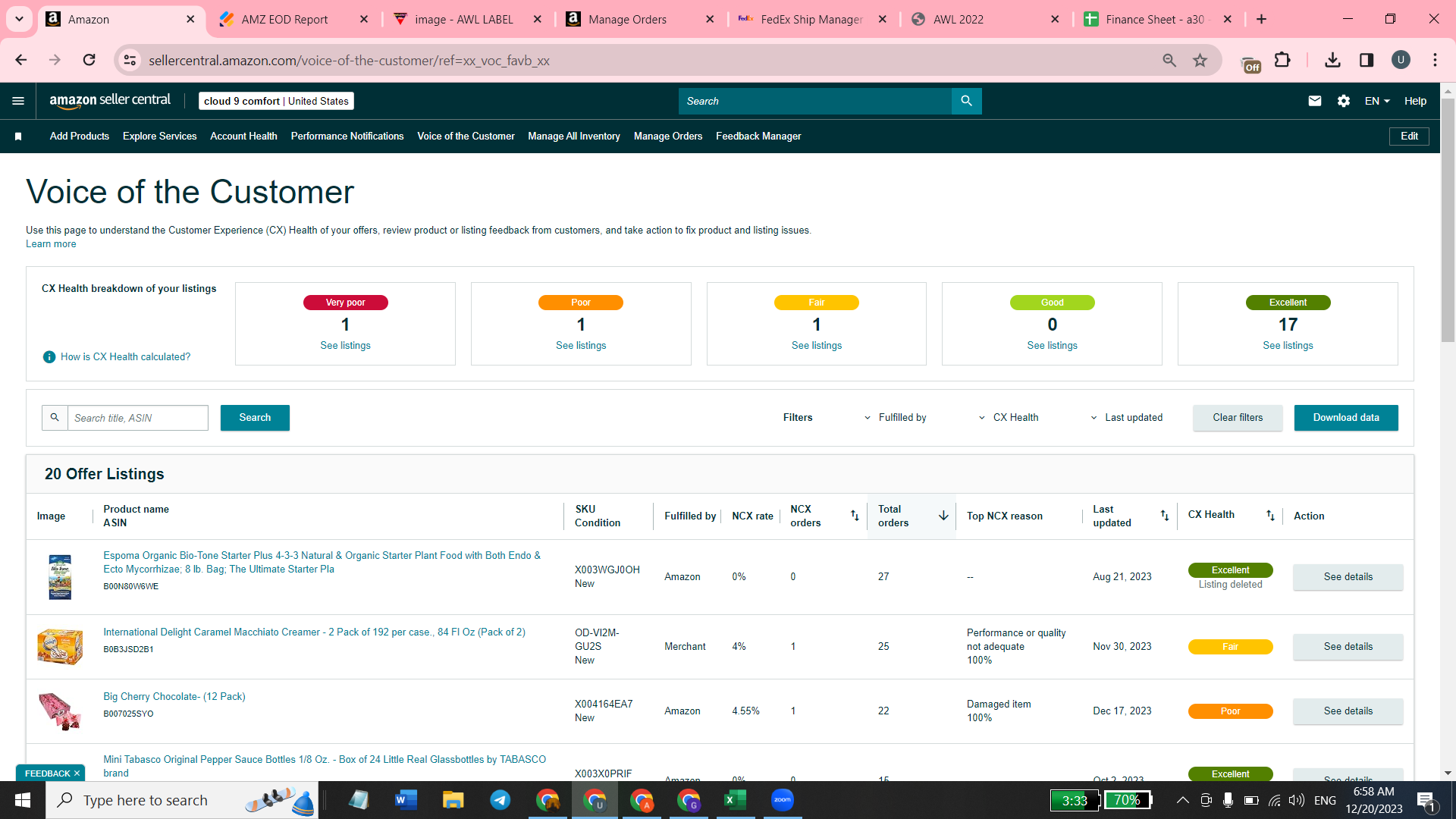This screenshot has width=1456, height=819.
Task: Click the Search title, ASIN input field
Action: point(137,418)
